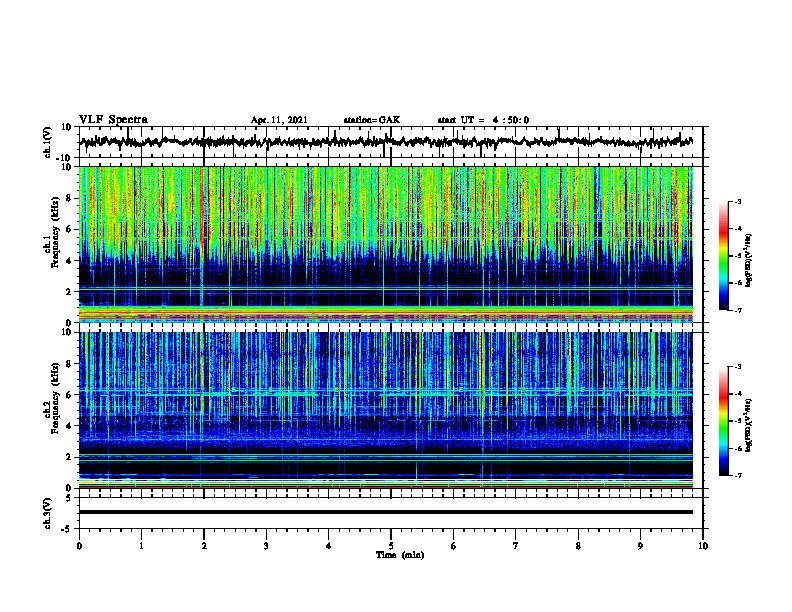Click the ch.1 spectrogram color scale bar

click(724, 256)
